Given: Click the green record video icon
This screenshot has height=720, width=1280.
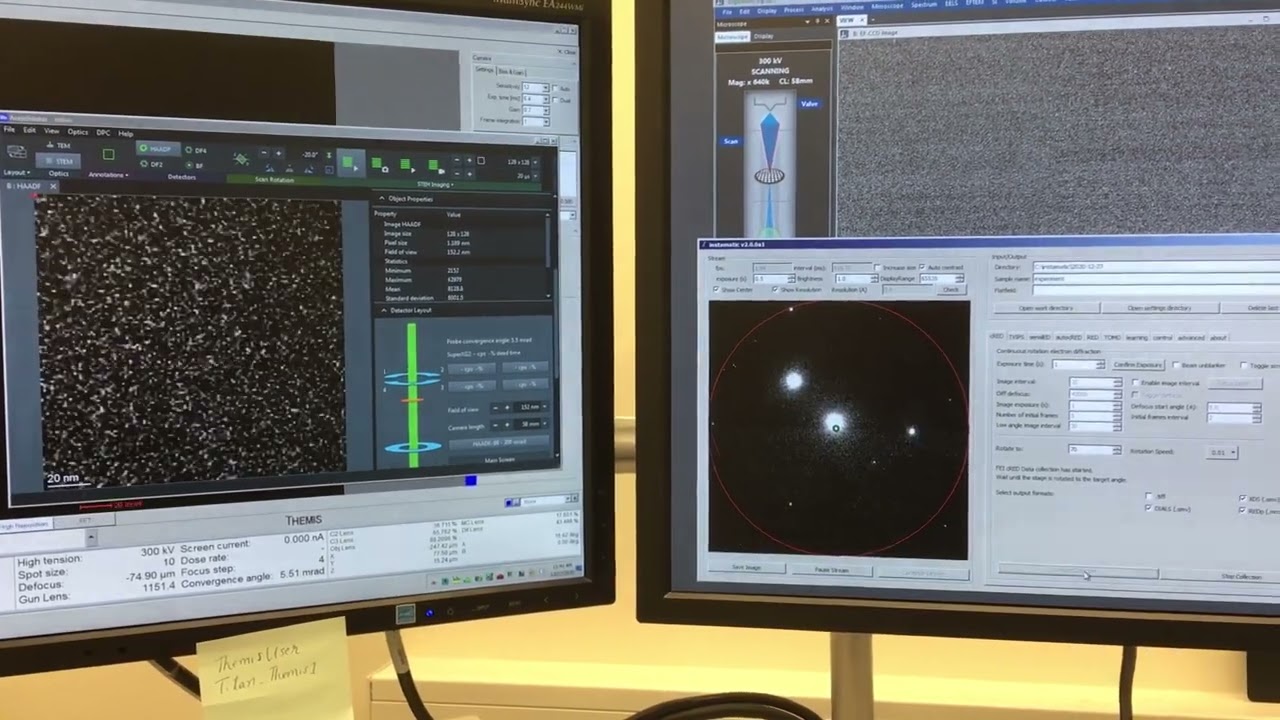Looking at the screenshot, I should pos(436,166).
